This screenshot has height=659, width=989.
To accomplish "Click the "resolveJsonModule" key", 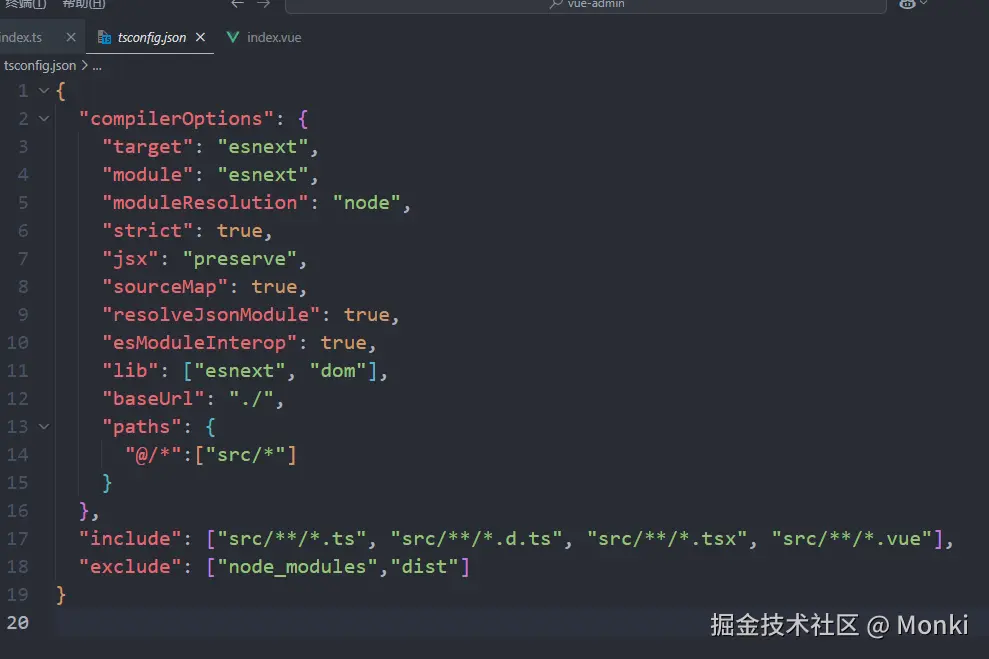I will 211,315.
